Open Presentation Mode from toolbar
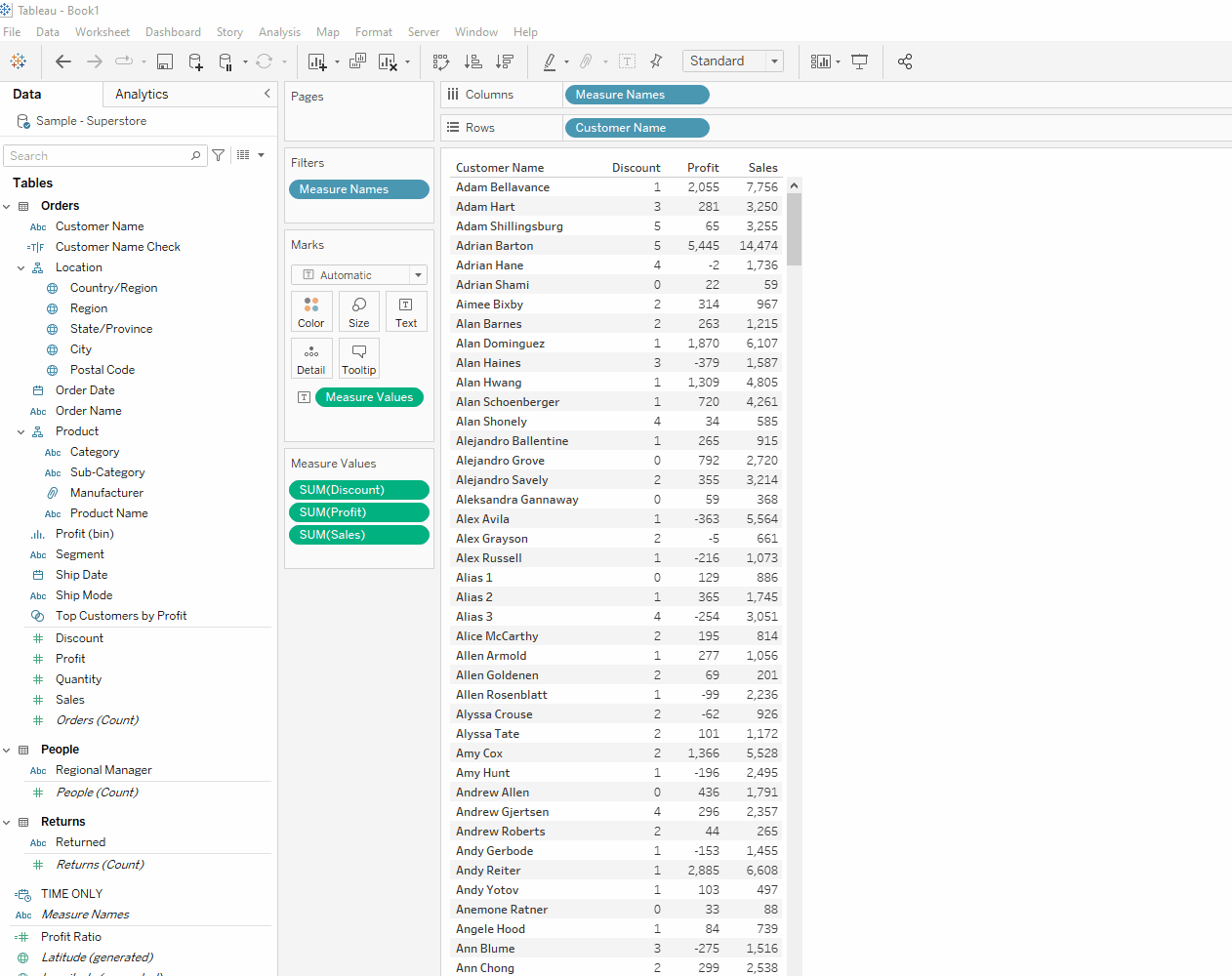Image resolution: width=1232 pixels, height=976 pixels. point(859,61)
